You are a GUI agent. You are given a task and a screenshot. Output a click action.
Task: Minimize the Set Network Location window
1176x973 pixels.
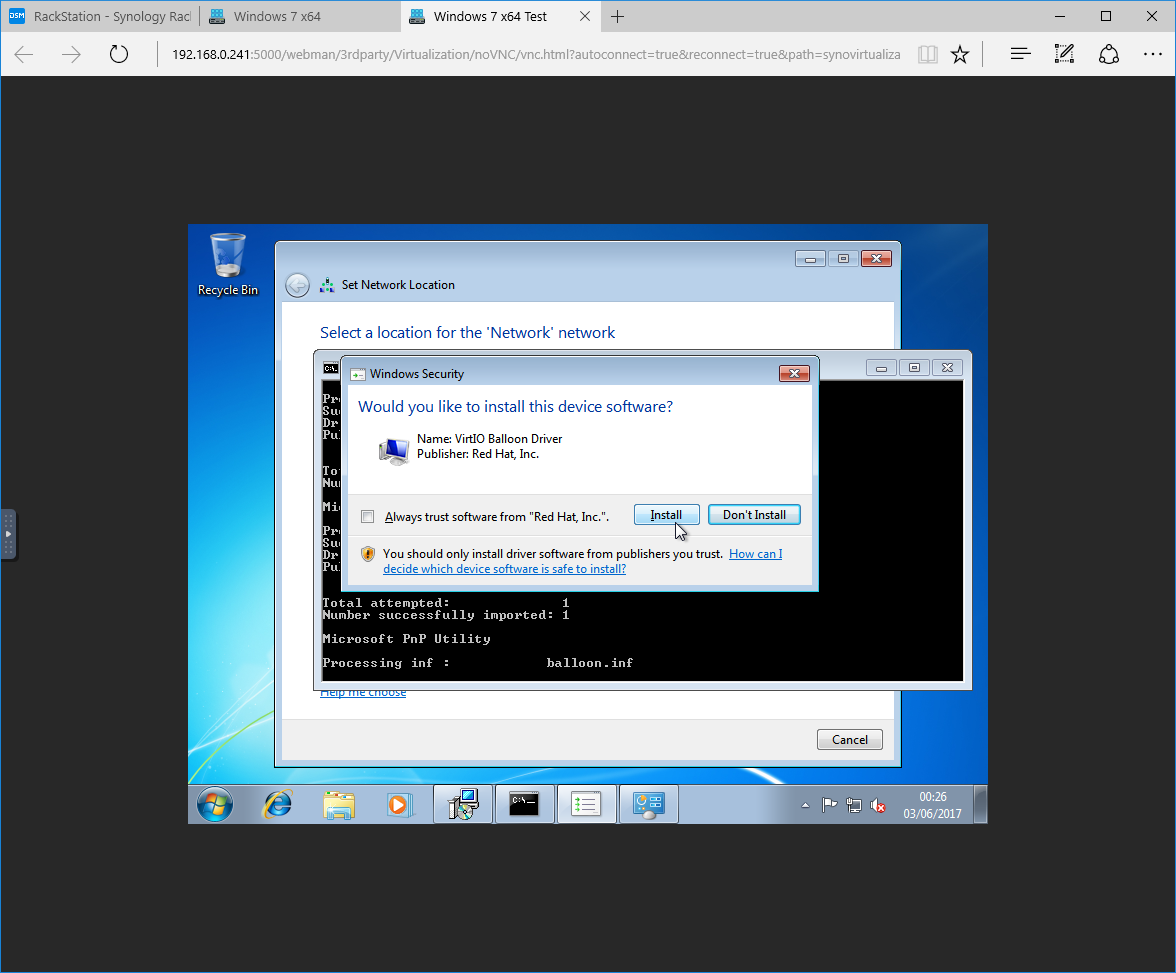coord(810,259)
